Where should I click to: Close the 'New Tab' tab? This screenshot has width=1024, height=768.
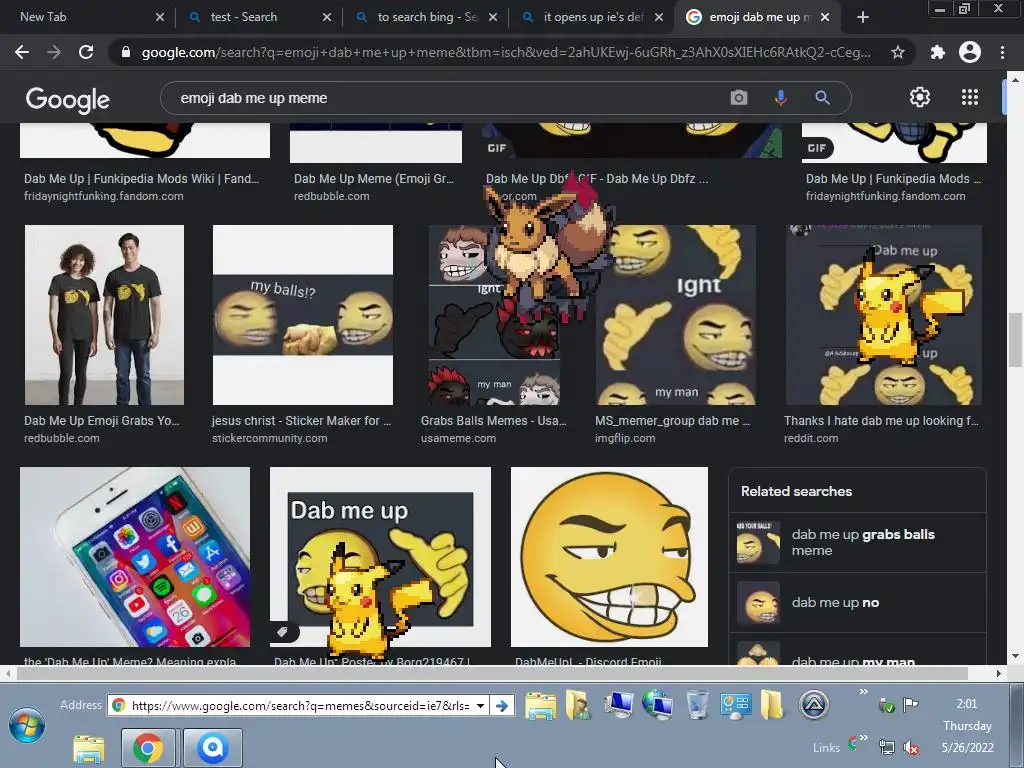pyautogui.click(x=160, y=18)
